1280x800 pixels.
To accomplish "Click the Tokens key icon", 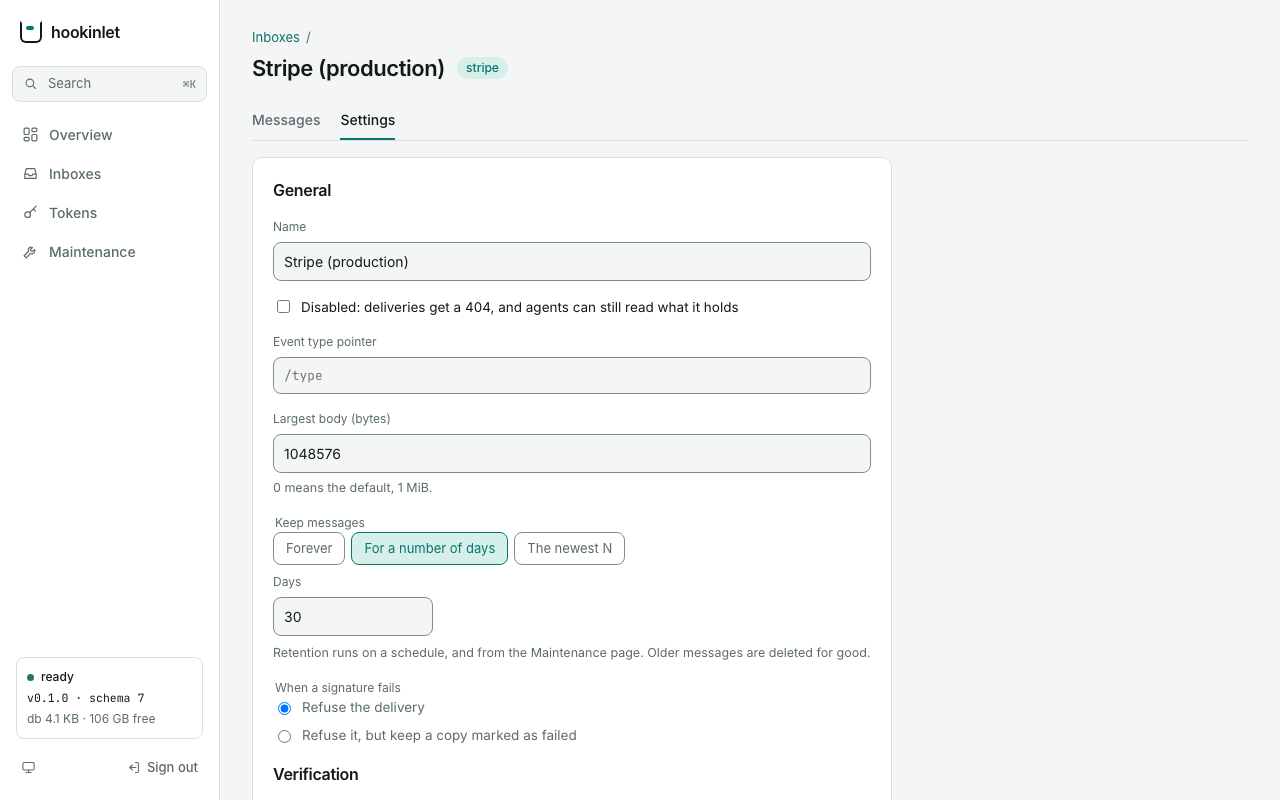I will (x=31, y=213).
